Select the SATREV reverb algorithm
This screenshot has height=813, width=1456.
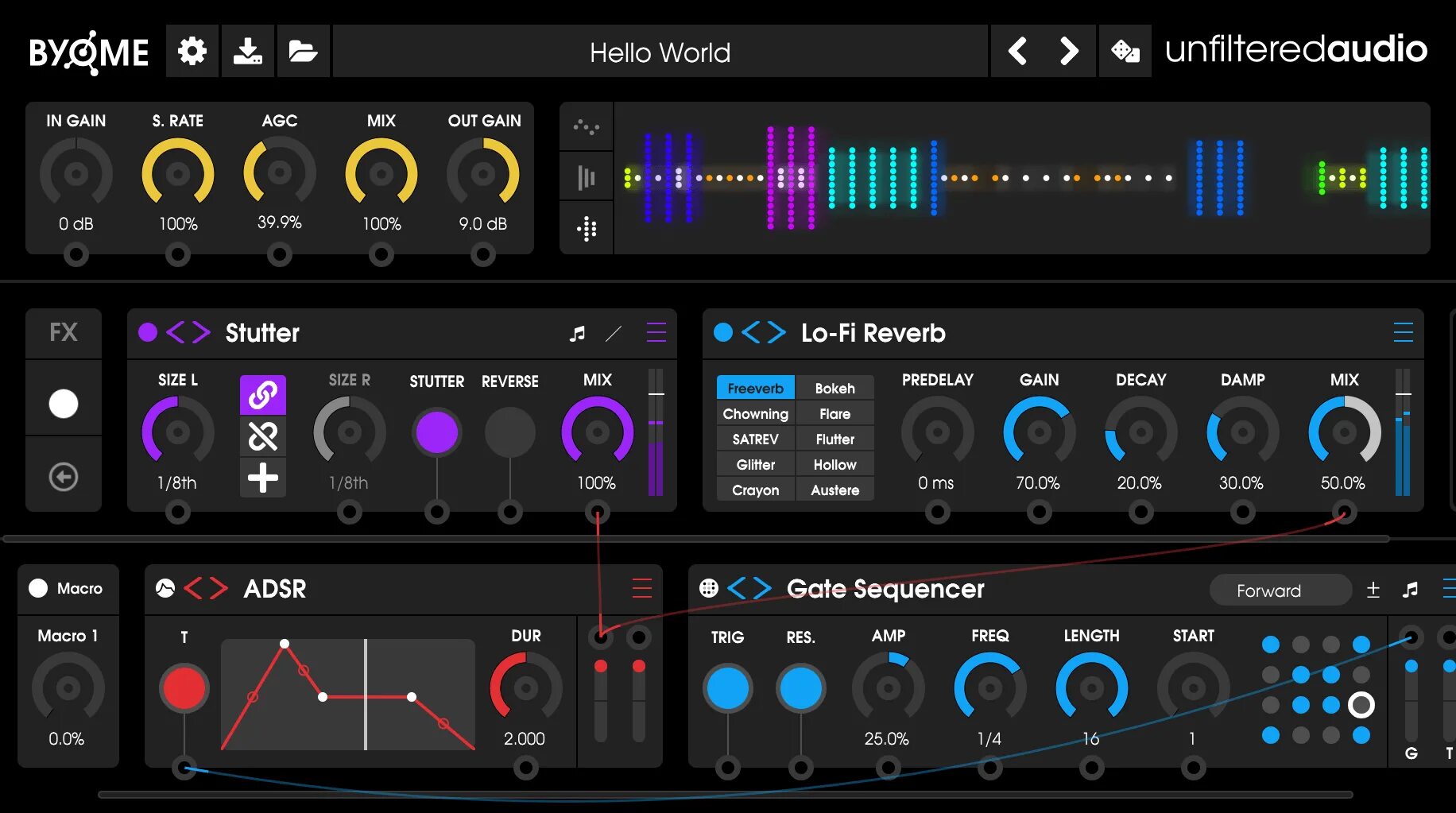755,439
